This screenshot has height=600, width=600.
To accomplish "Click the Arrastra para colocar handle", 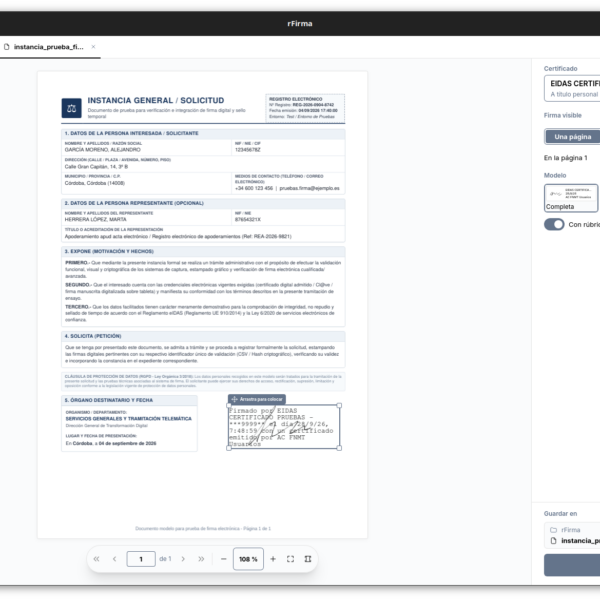I will [257, 399].
